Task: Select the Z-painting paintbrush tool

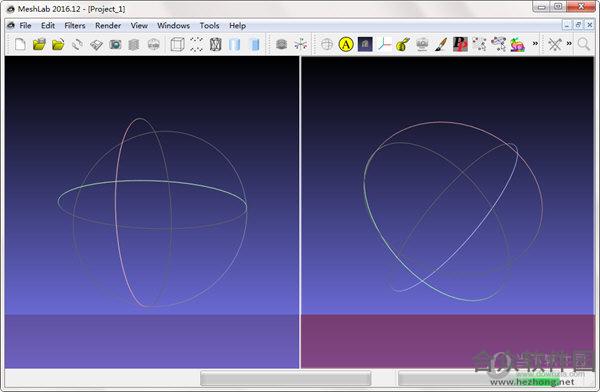Action: [x=441, y=44]
